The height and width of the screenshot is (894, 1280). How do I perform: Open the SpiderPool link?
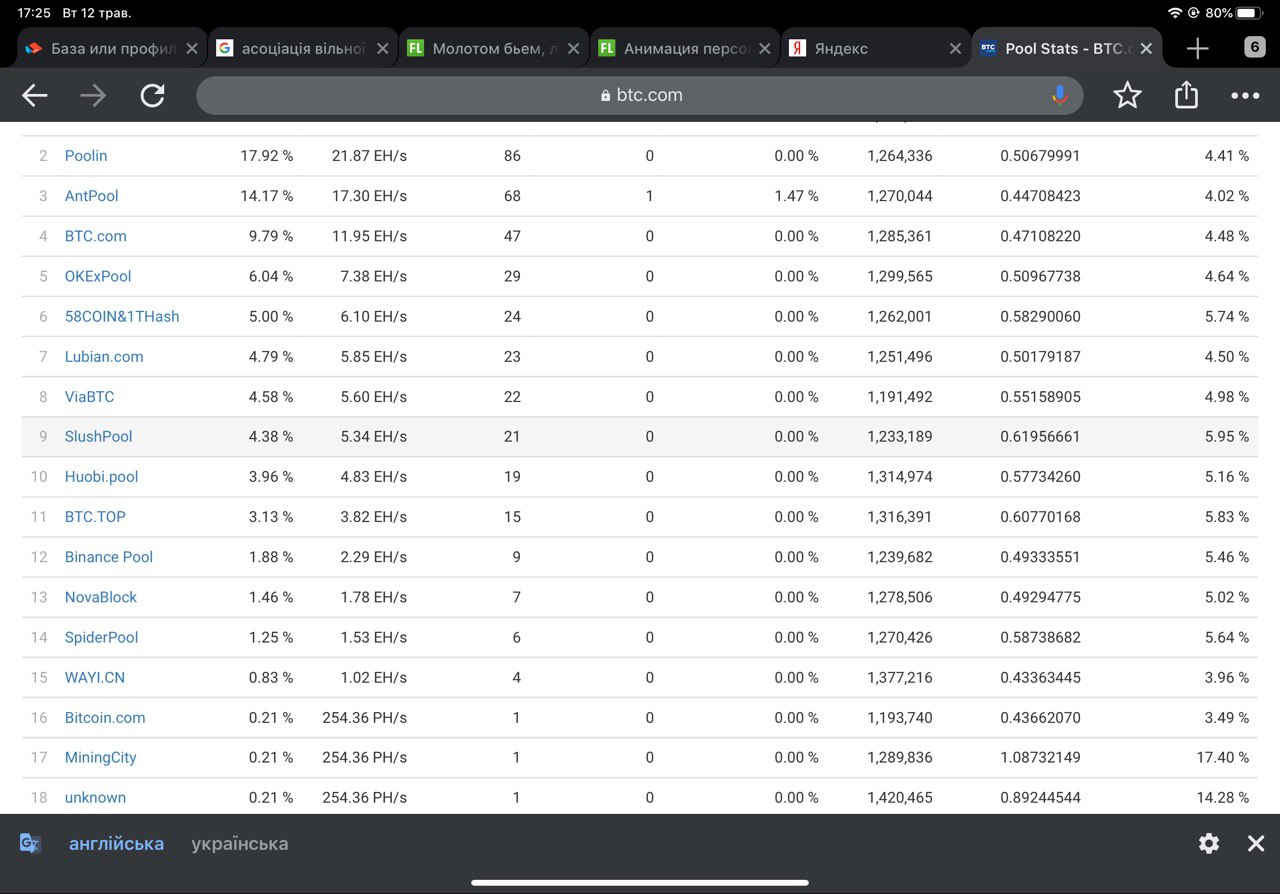102,637
